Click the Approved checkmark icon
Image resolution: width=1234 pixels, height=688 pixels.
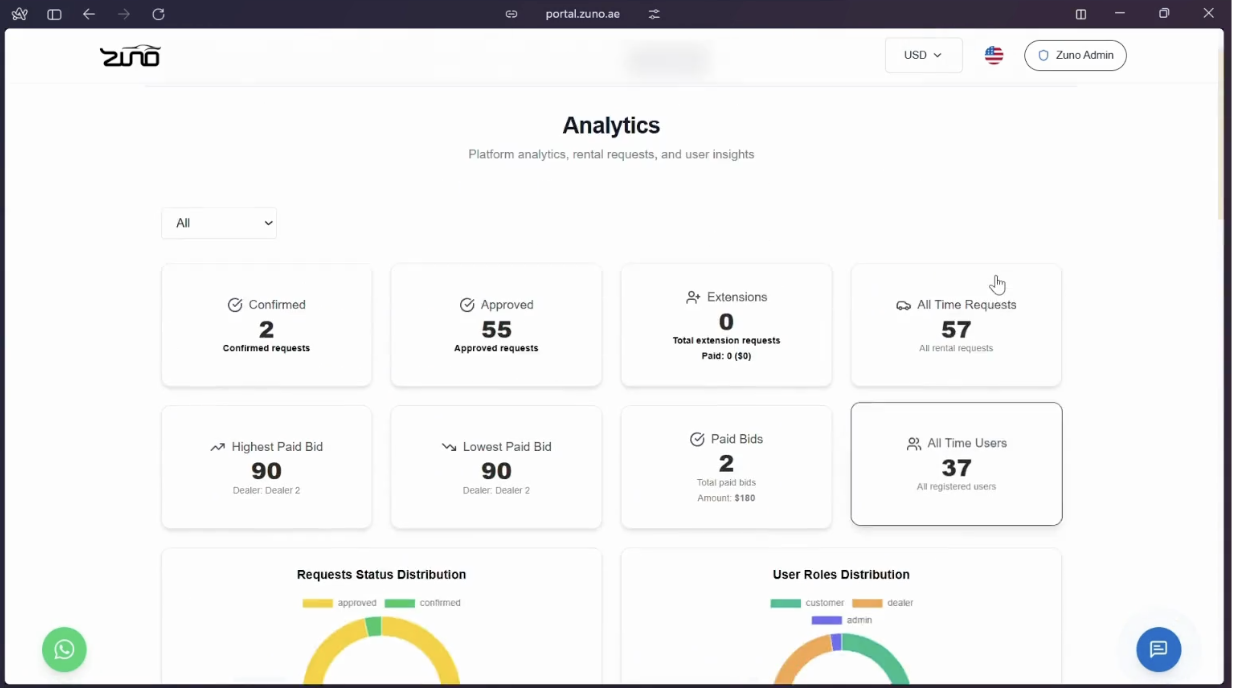point(467,305)
